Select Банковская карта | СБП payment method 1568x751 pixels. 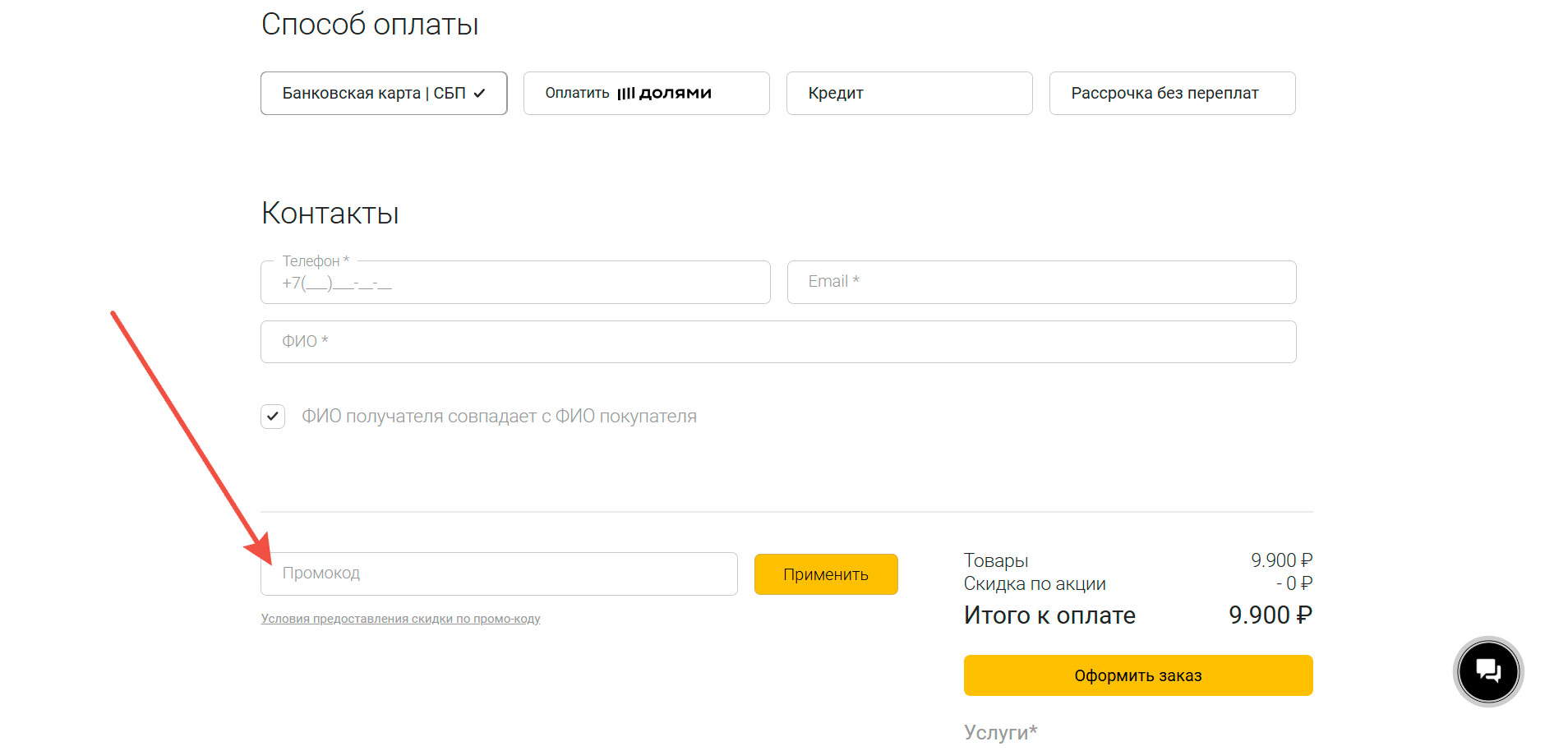384,93
